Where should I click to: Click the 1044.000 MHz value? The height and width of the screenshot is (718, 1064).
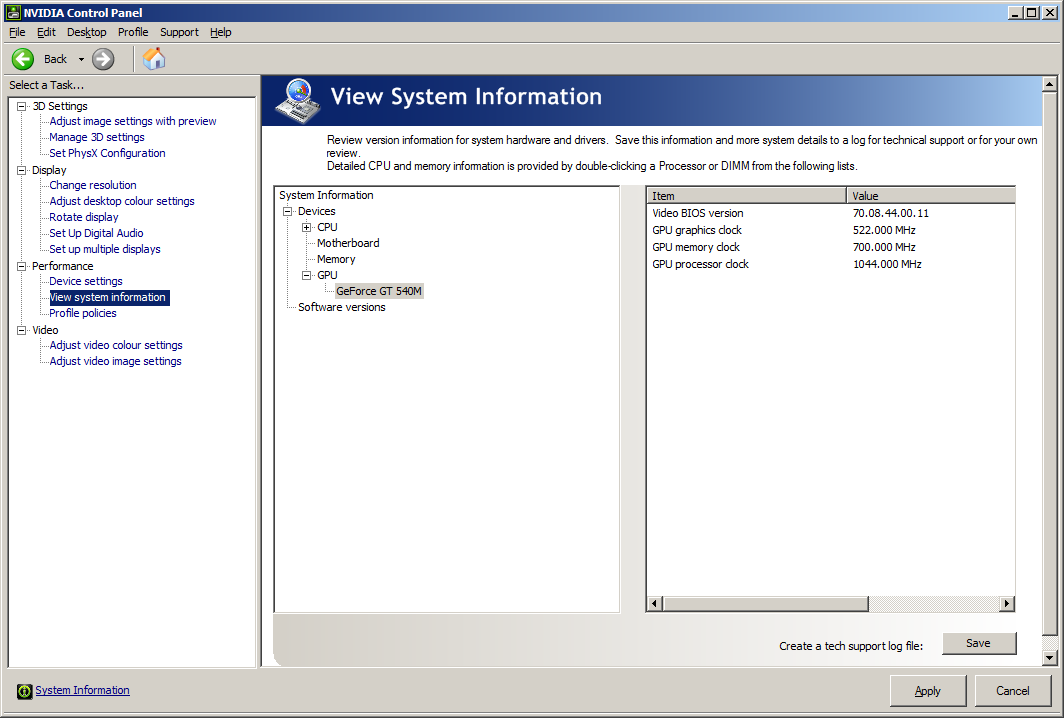tap(887, 264)
